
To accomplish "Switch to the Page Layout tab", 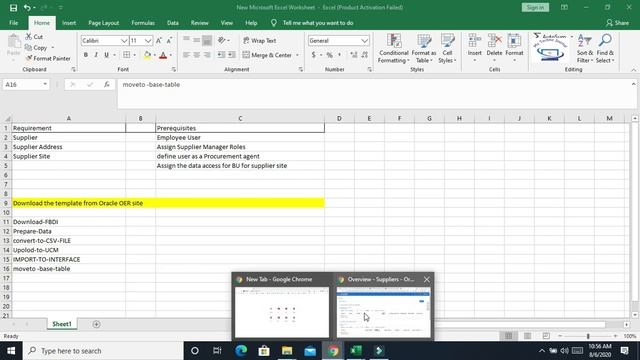I will tap(104, 23).
